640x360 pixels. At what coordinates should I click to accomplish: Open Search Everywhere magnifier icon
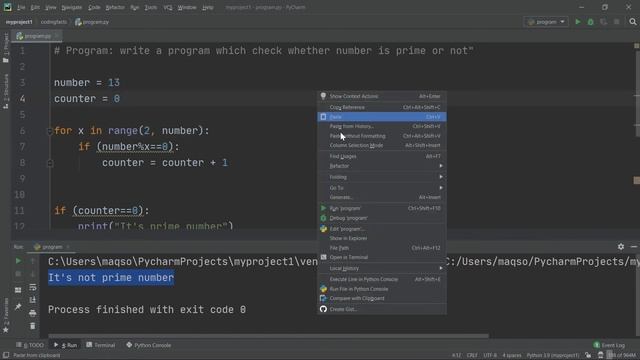coord(633,22)
